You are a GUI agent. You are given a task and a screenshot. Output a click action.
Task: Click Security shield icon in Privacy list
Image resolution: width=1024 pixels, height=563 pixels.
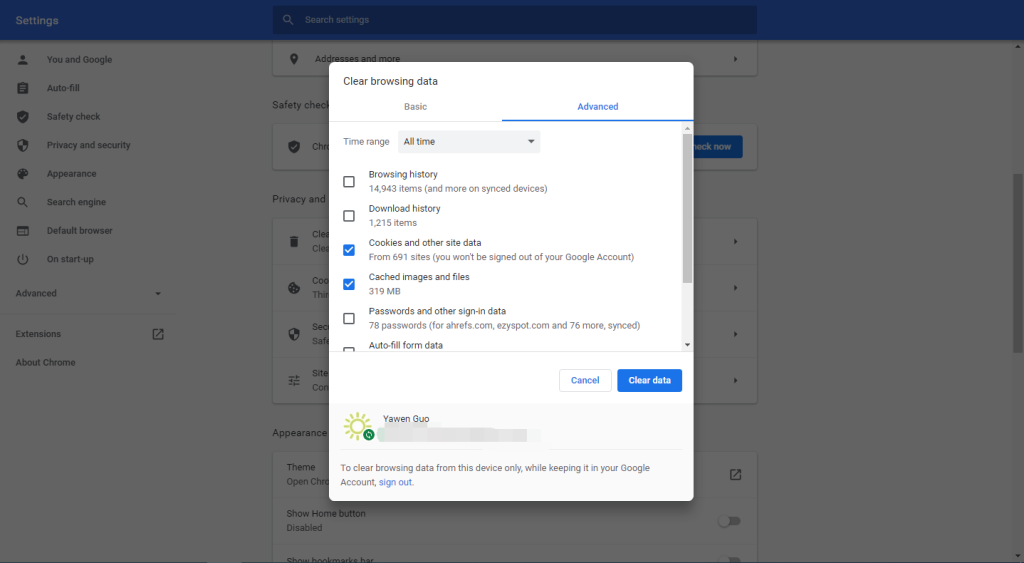click(x=294, y=334)
